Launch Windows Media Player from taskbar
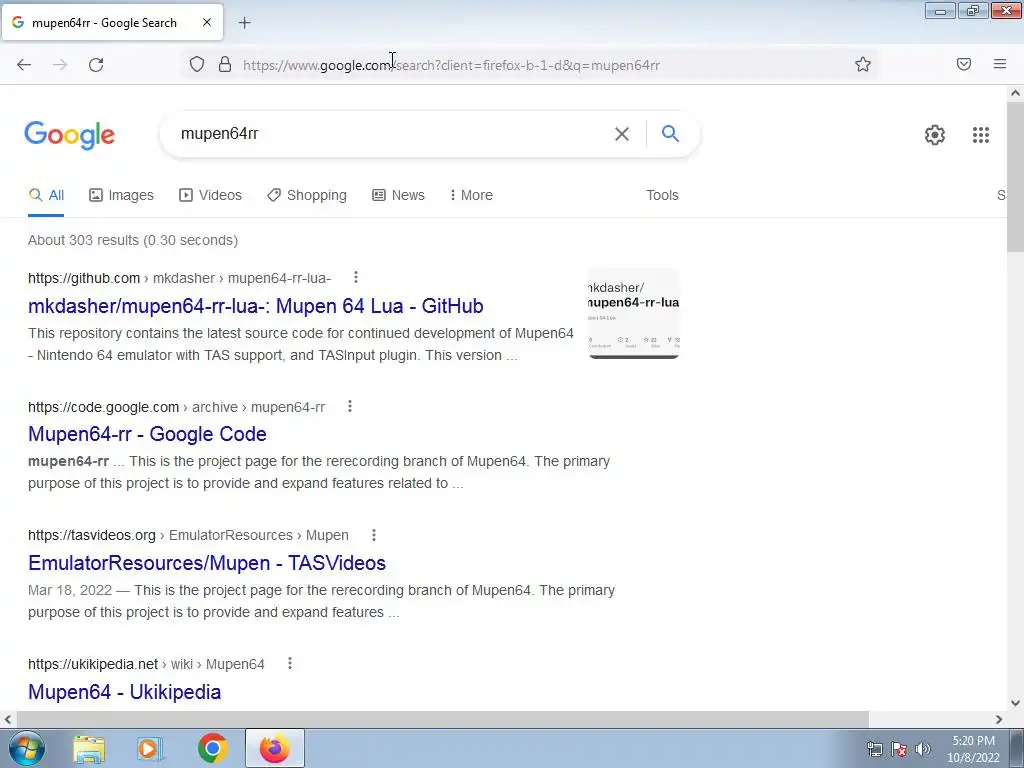The width and height of the screenshot is (1024, 768). pos(150,748)
